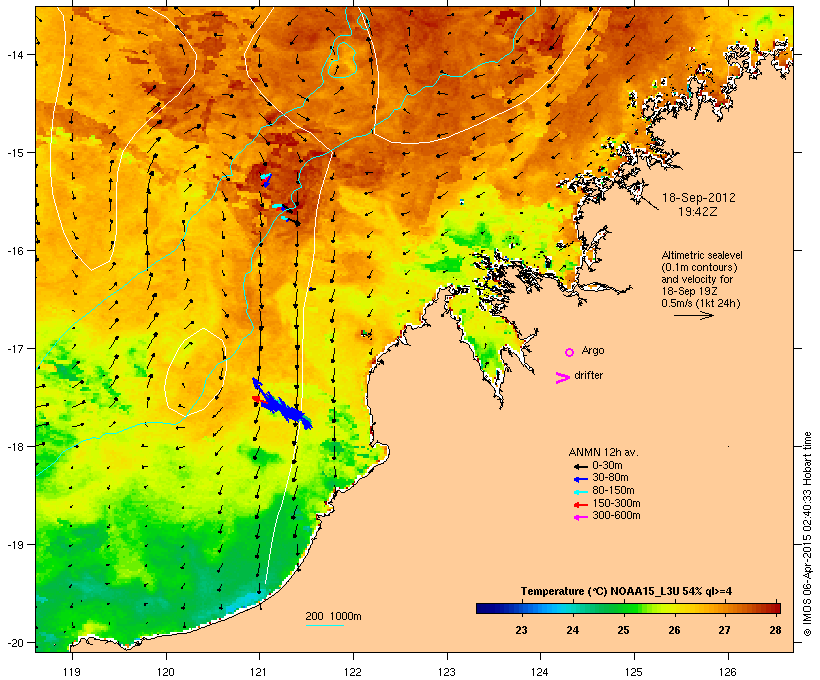Click the red 150-300m arrow in ANMN legend
Viewport: 820px width, 680px height.
pyautogui.click(x=580, y=505)
